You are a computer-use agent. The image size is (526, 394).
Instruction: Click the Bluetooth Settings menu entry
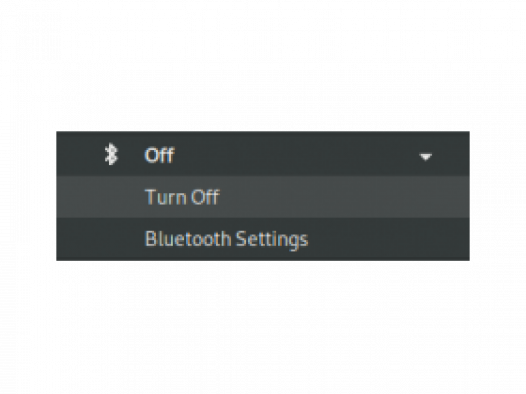coord(263,239)
